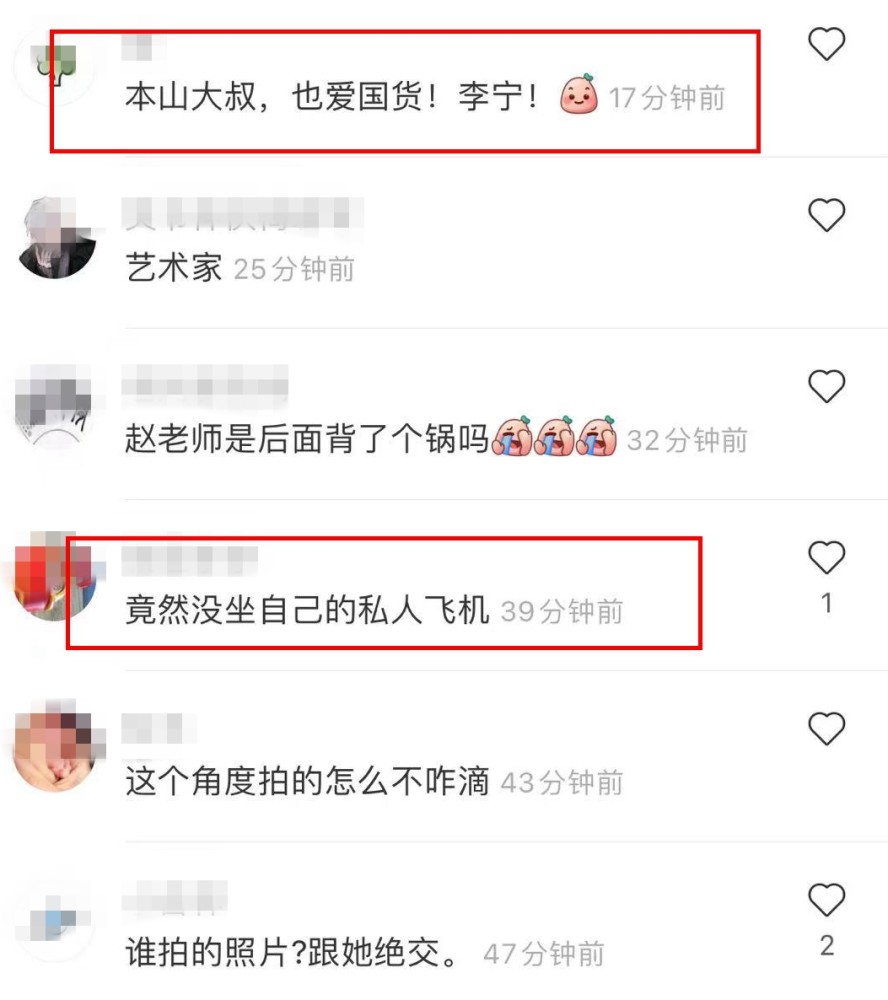Open red avatar of private jet commenter
This screenshot has width=888, height=1000.
[x=54, y=578]
